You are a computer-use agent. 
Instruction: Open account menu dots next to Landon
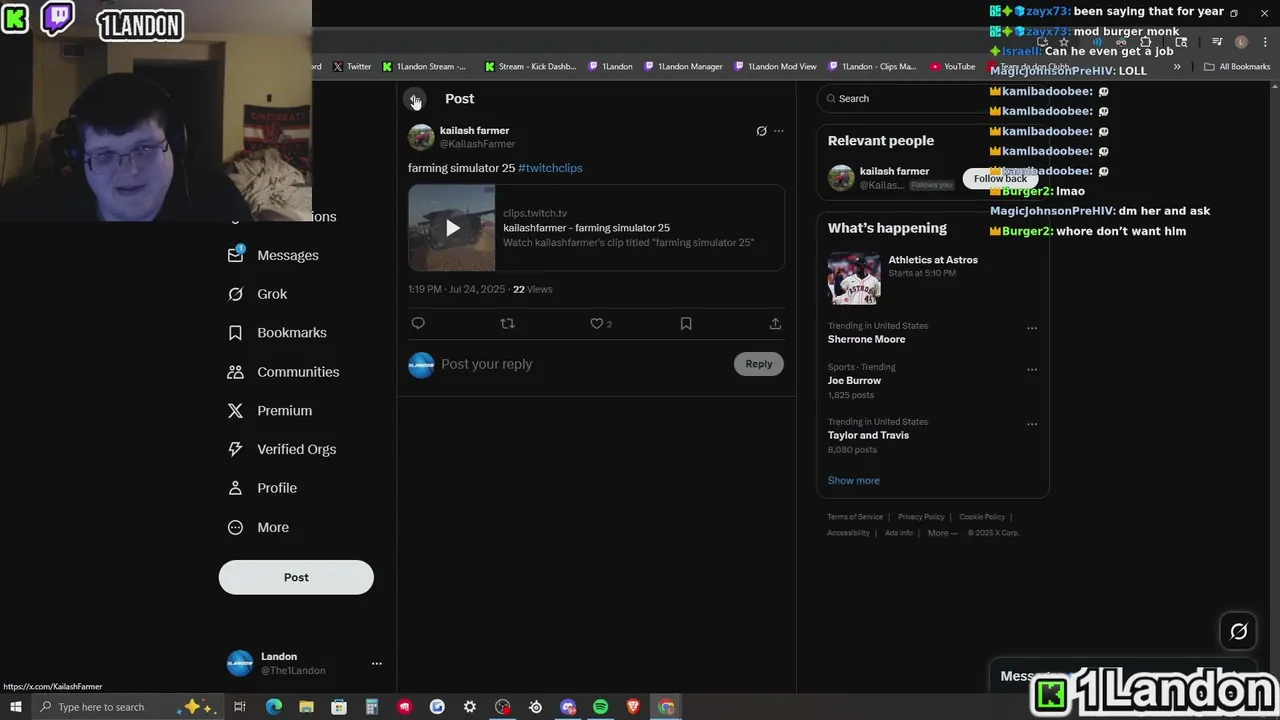[377, 663]
